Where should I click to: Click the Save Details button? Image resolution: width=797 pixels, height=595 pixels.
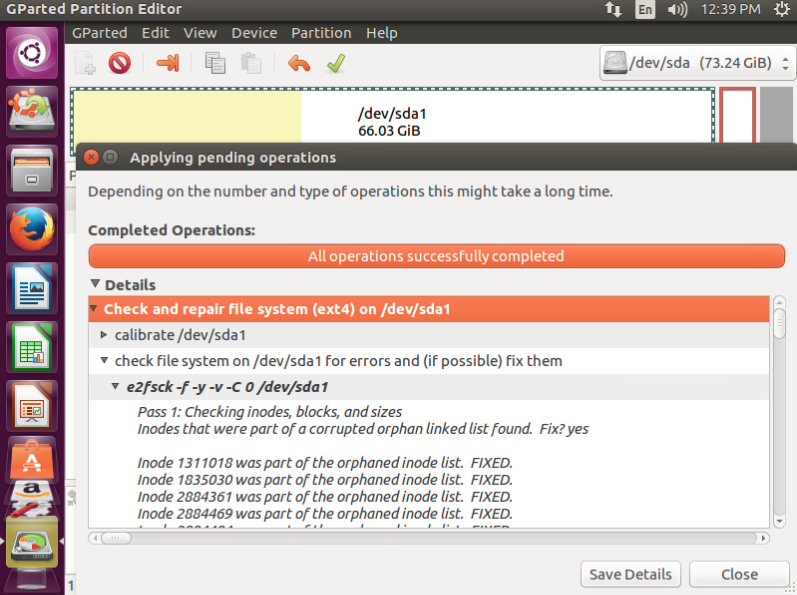tap(630, 574)
